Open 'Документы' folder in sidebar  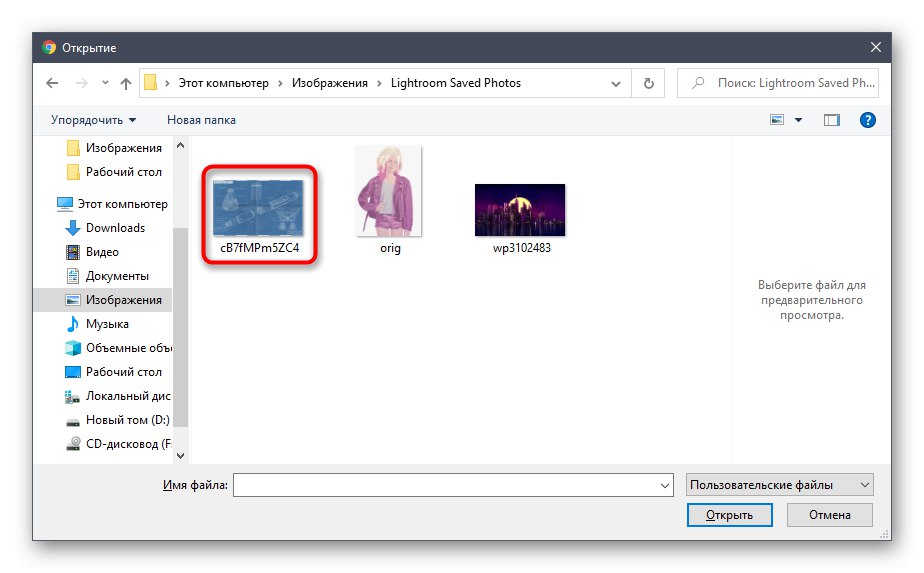[x=107, y=276]
